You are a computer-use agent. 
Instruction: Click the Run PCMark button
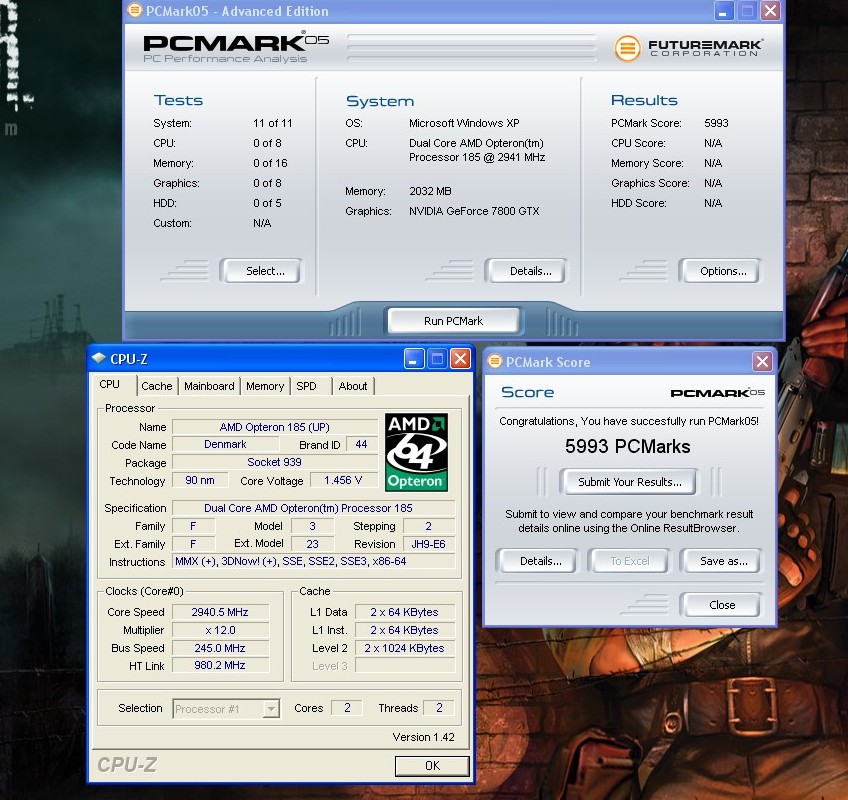453,321
